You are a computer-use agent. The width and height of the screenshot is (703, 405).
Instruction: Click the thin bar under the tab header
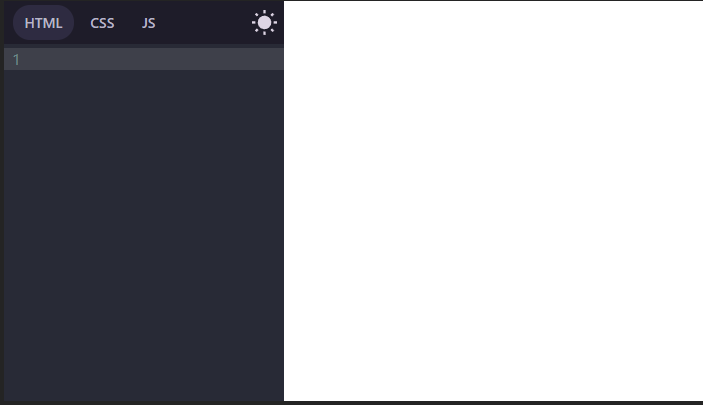[x=143, y=46]
